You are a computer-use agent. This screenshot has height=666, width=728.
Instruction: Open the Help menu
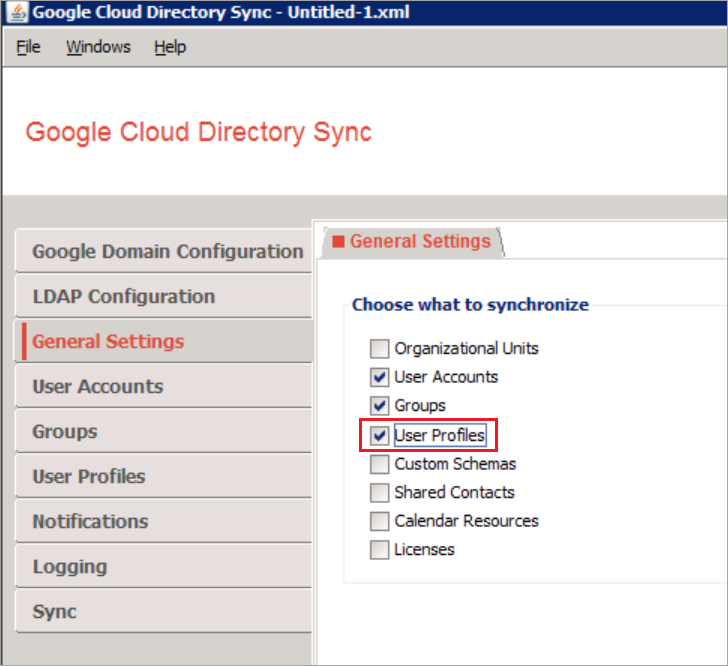170,47
